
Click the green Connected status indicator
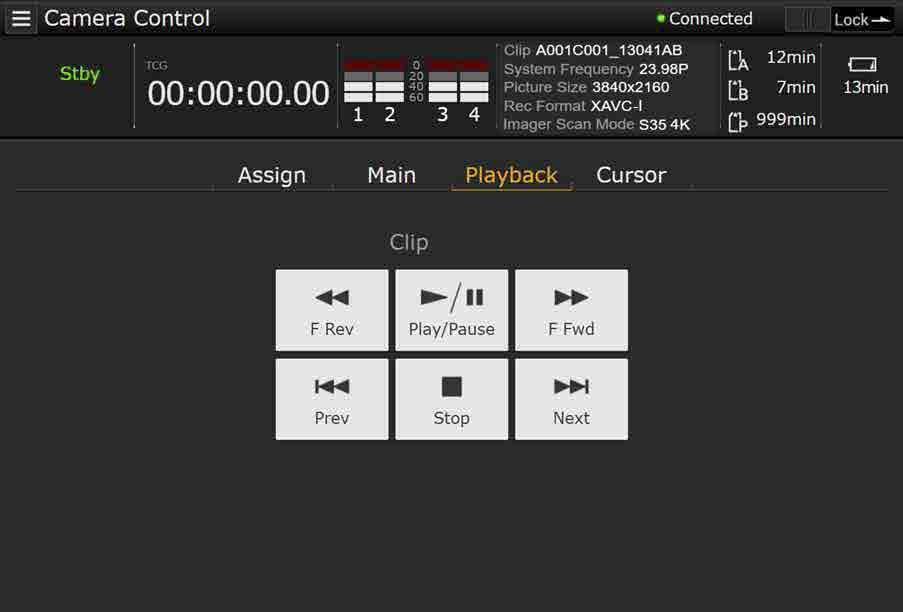click(661, 18)
